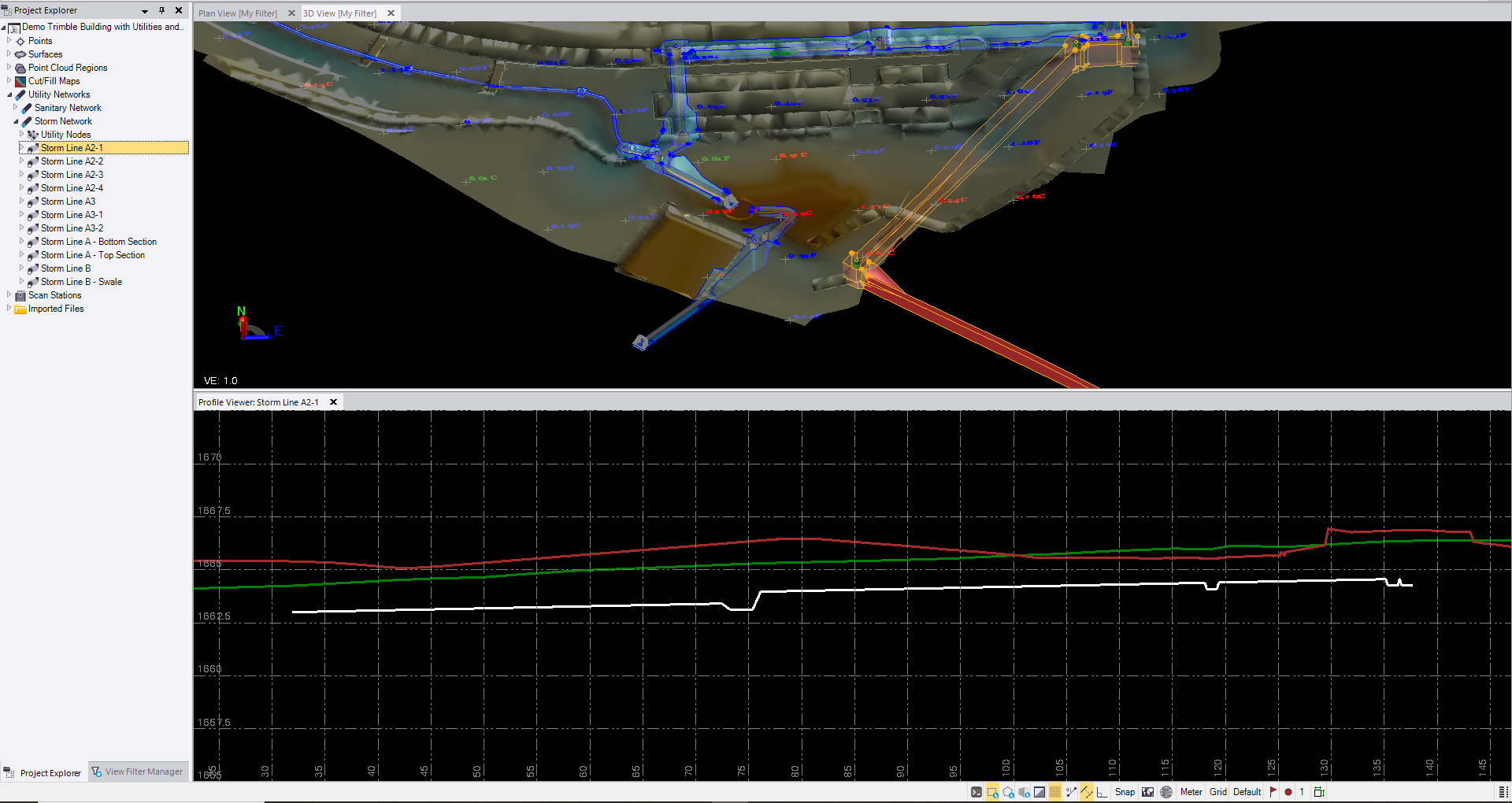Click the Sanitary Network pipe icon

point(27,108)
